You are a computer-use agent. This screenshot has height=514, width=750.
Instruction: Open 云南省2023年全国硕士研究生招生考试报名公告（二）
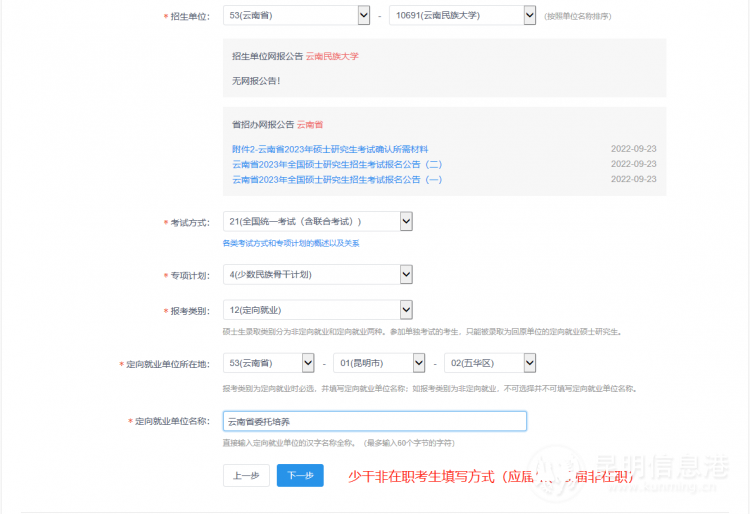tap(337, 164)
